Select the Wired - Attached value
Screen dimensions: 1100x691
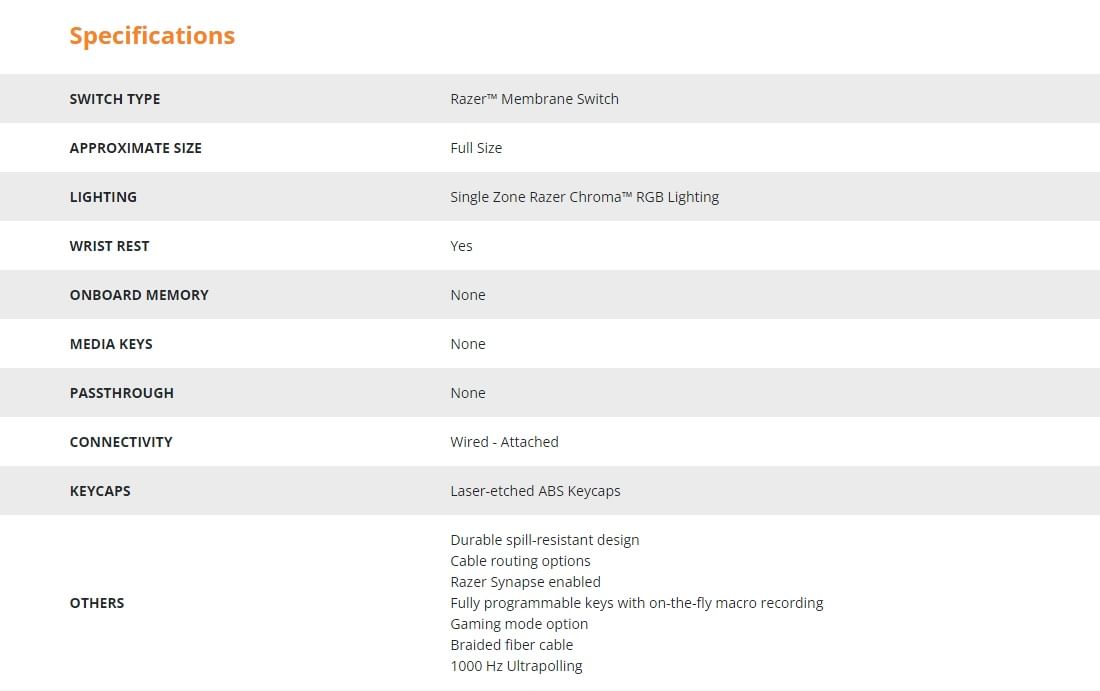click(x=504, y=442)
